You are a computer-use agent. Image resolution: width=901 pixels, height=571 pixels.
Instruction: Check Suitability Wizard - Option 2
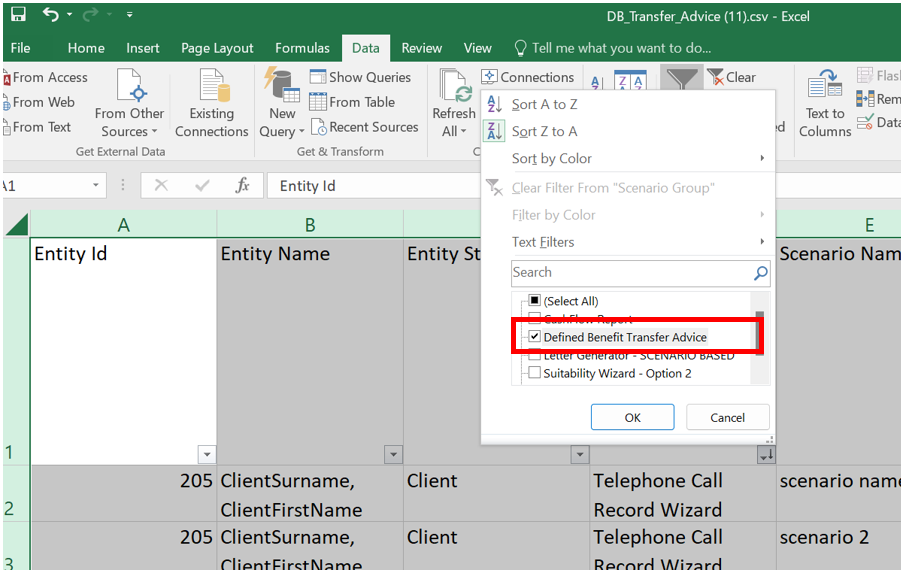[x=535, y=373]
